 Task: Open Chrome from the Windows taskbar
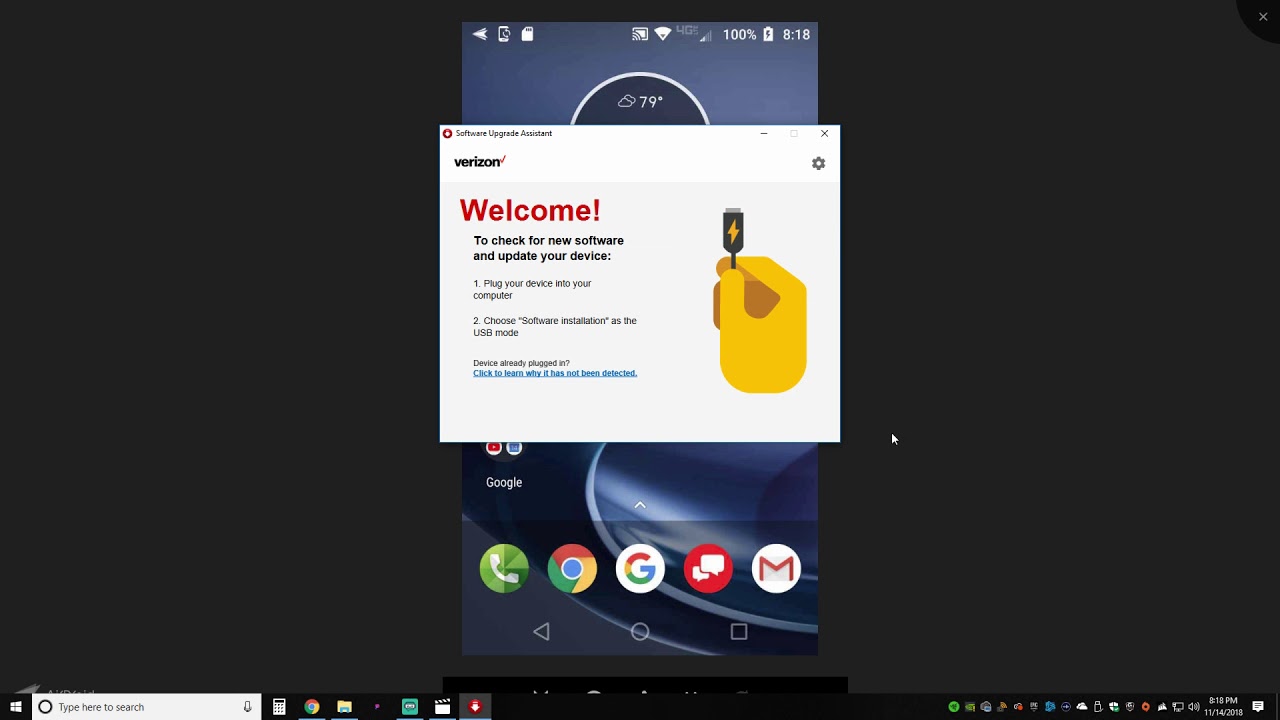(312, 707)
